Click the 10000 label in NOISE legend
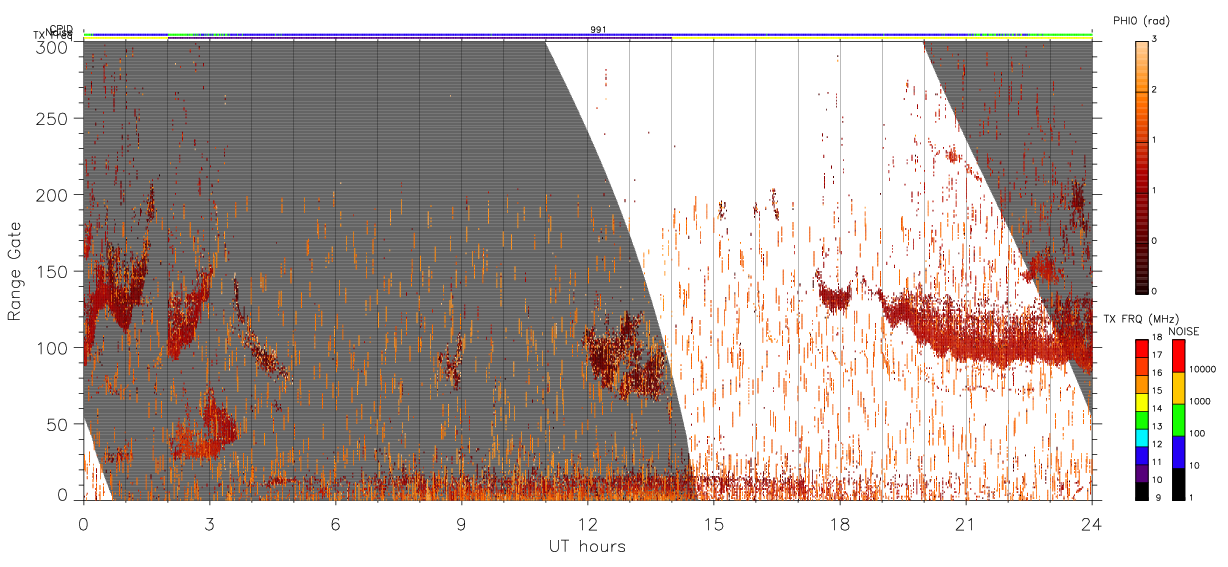Image resolution: width=1228 pixels, height=567 pixels. coord(1201,369)
